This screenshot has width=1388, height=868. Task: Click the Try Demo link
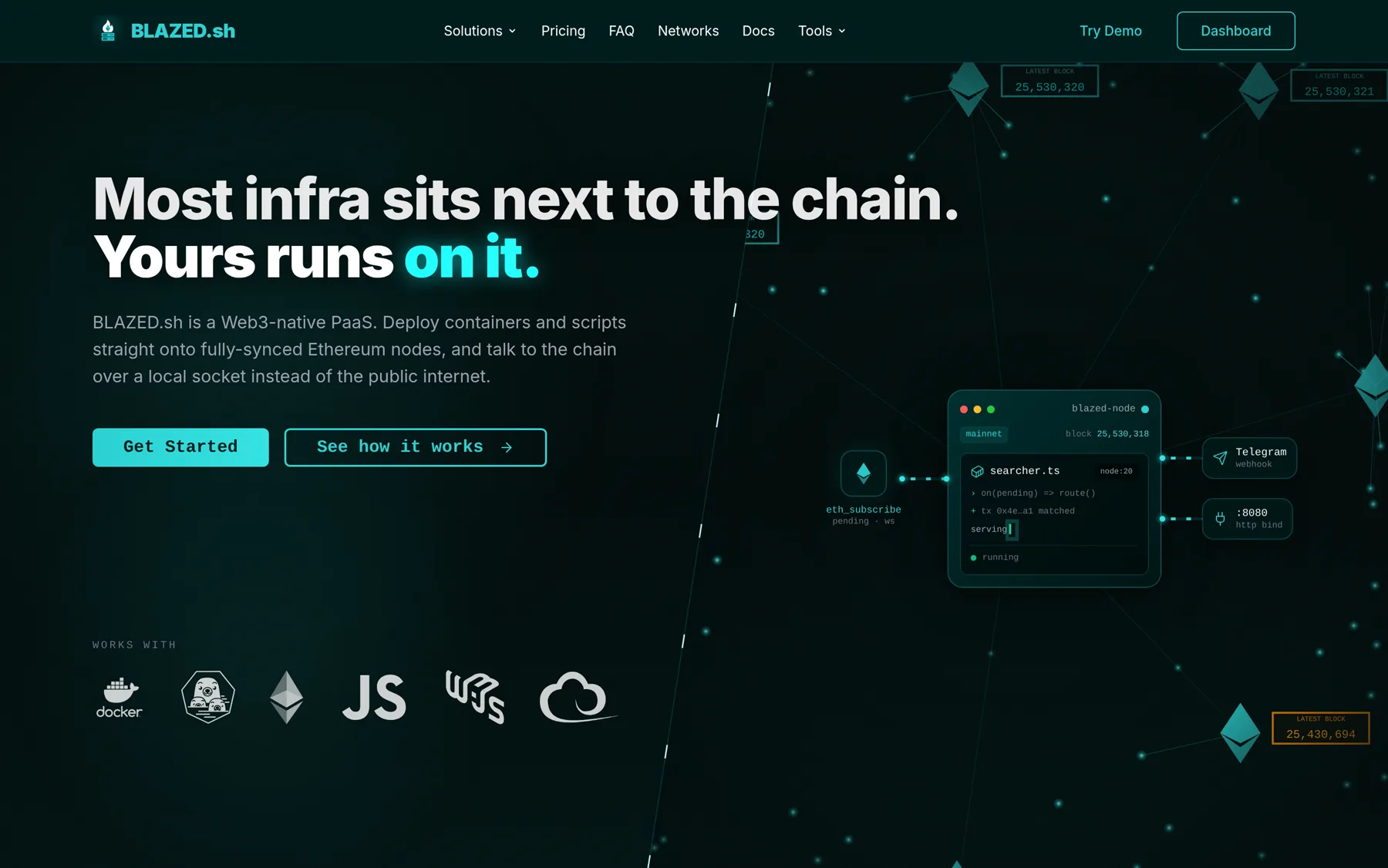[1110, 31]
